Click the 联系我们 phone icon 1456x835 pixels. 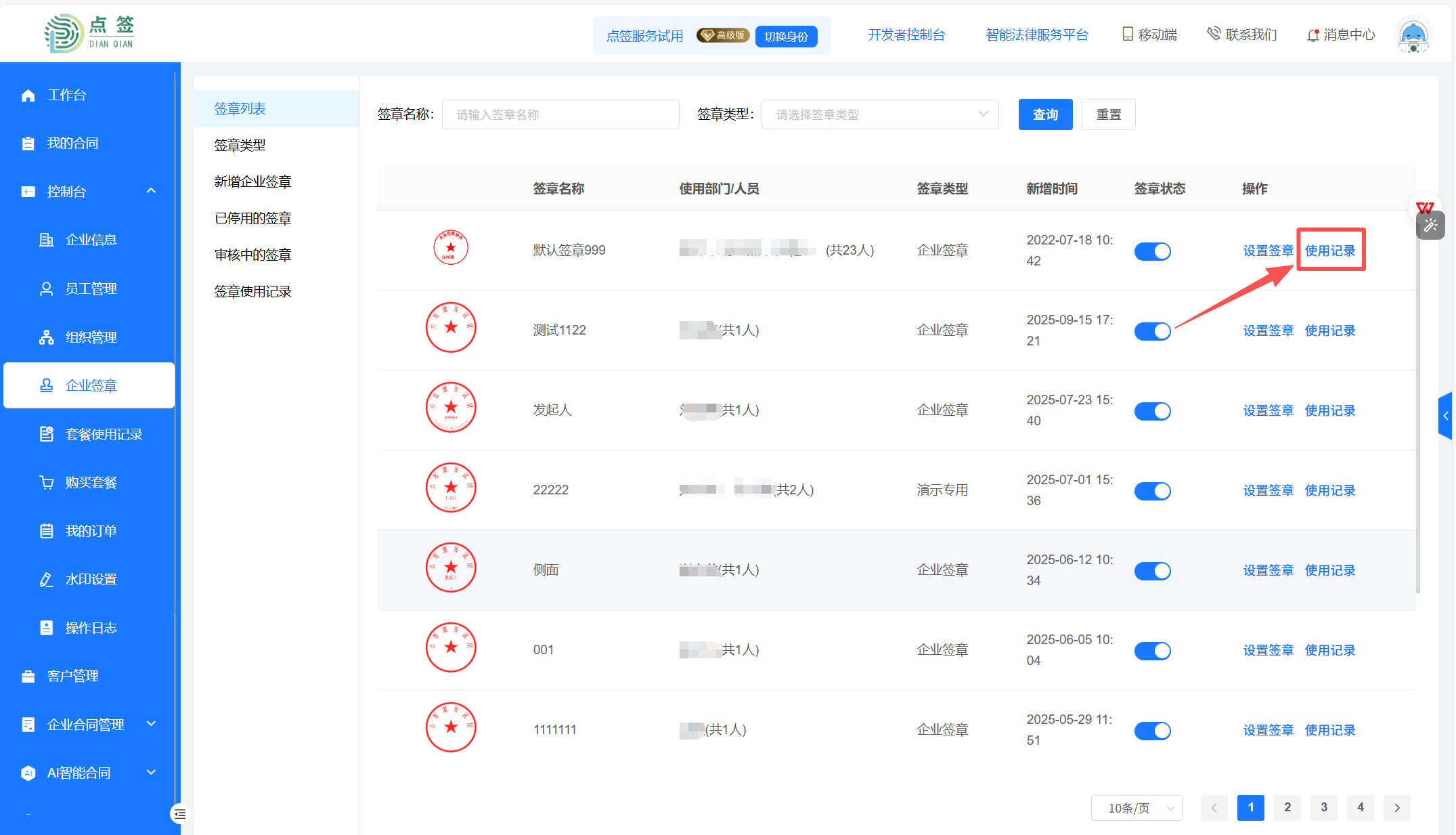coord(1214,34)
